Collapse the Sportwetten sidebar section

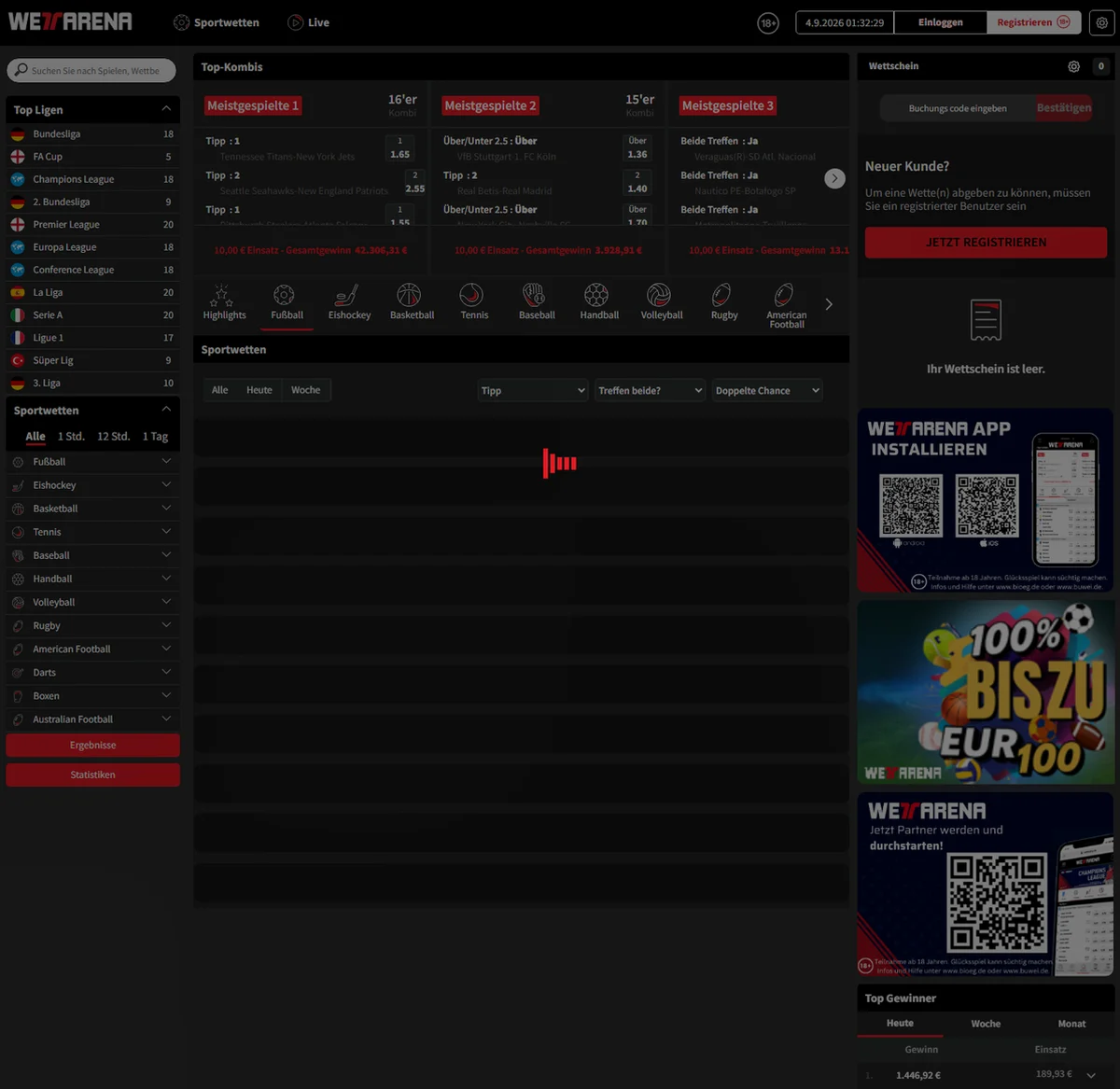coord(166,410)
